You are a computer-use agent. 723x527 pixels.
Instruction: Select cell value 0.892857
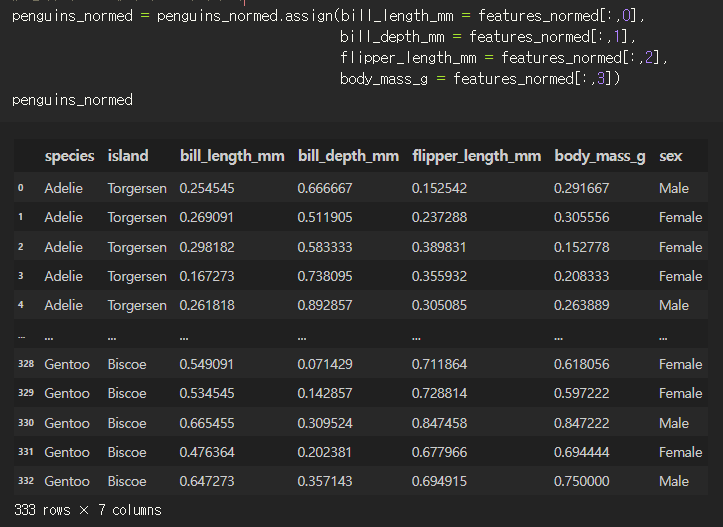pos(325,305)
